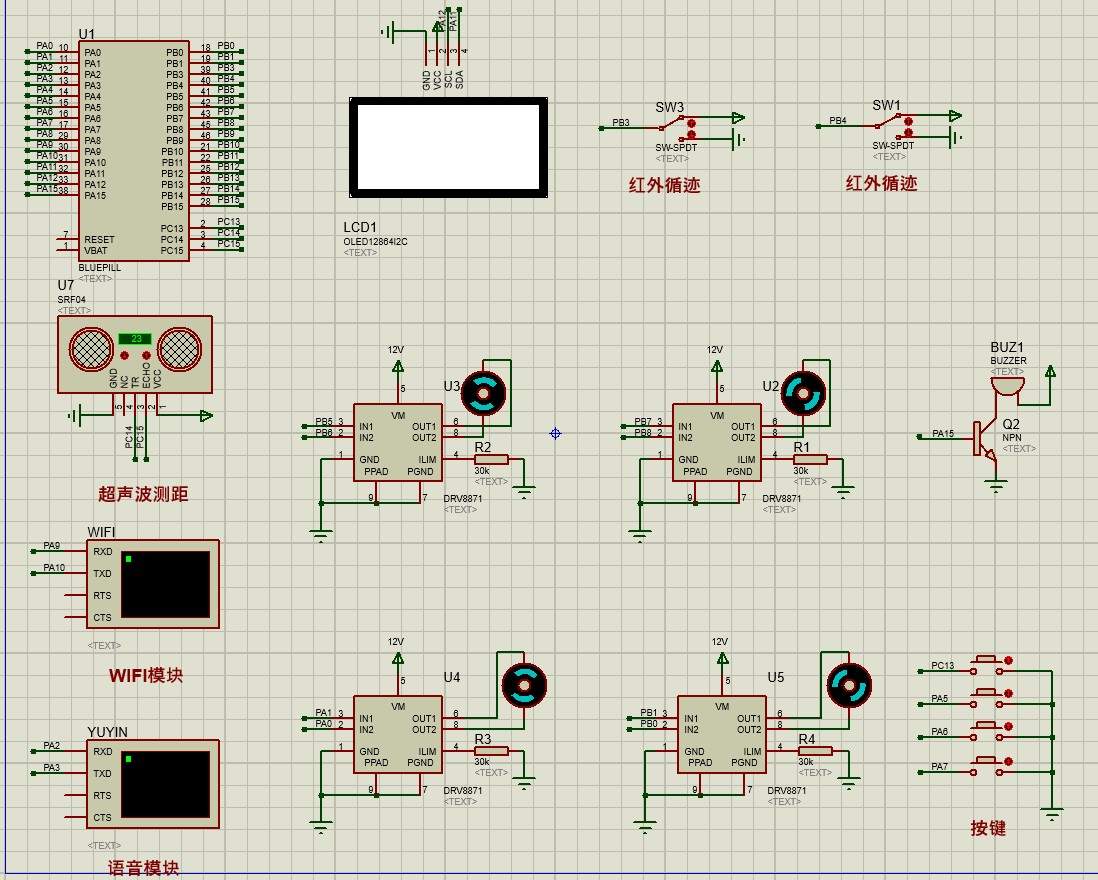Select the U3 DRV8871 driver chip
1098x880 pixels.
tap(398, 442)
